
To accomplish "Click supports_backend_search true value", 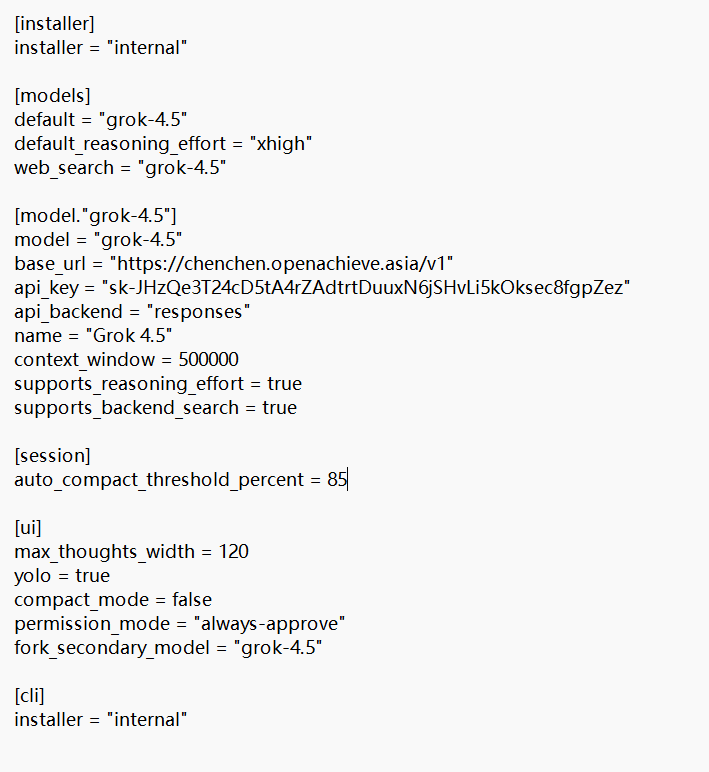I will [279, 408].
